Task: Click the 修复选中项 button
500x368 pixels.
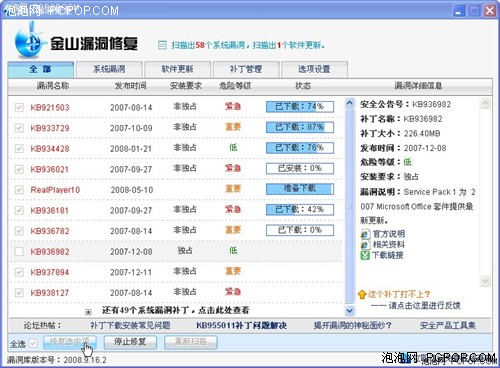Action: tap(70, 342)
